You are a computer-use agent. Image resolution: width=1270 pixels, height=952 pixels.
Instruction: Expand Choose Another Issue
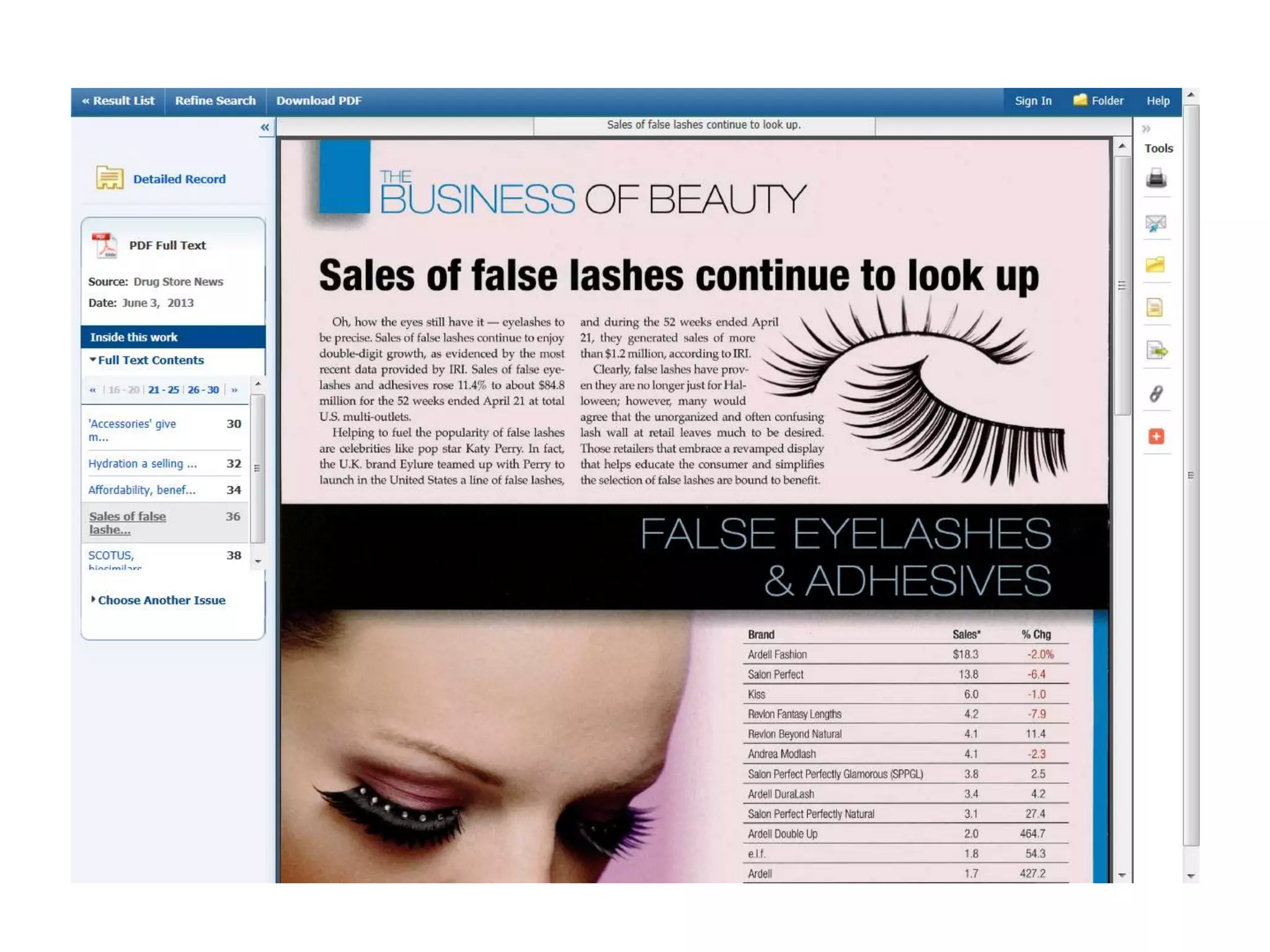tap(161, 600)
